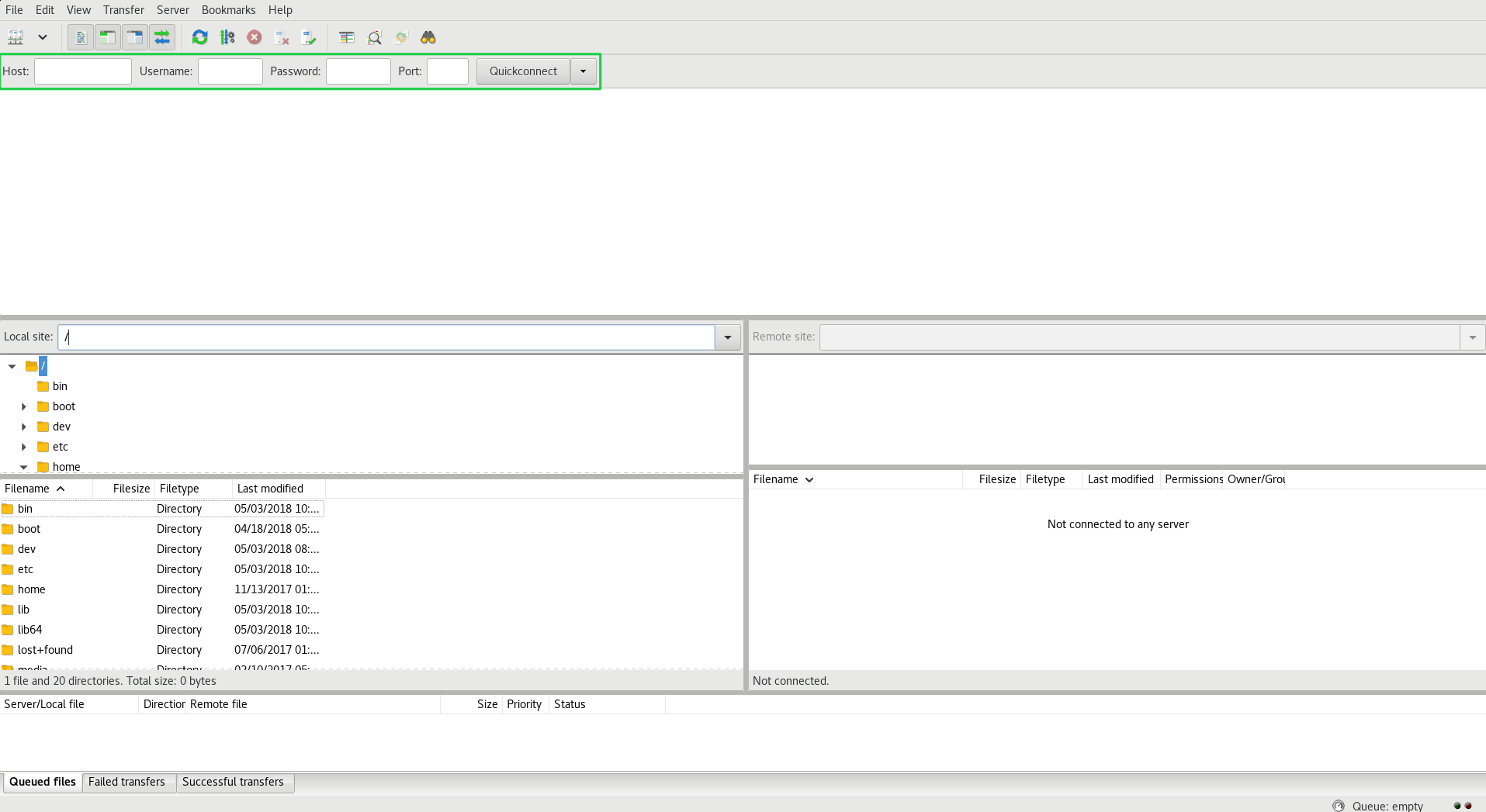Cancel the current operation
This screenshot has width=1486, height=812.
pos(255,37)
